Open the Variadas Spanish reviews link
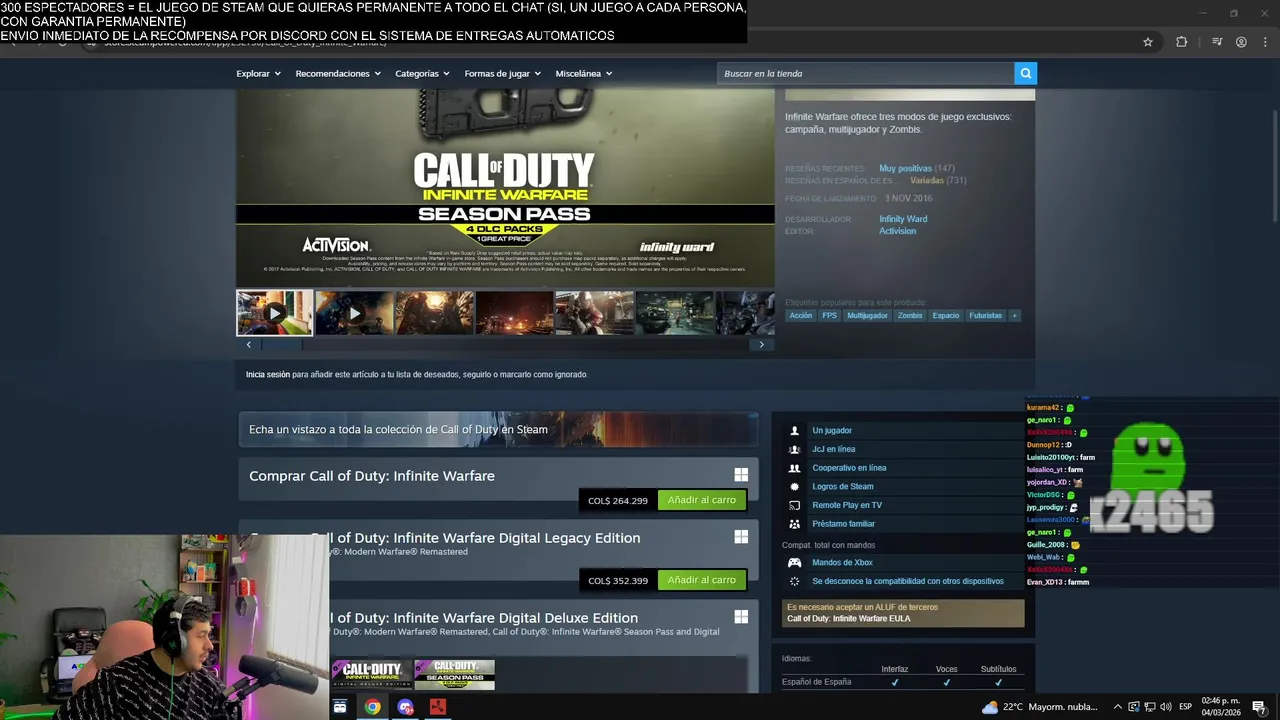Image resolution: width=1280 pixels, height=720 pixels. (927, 180)
